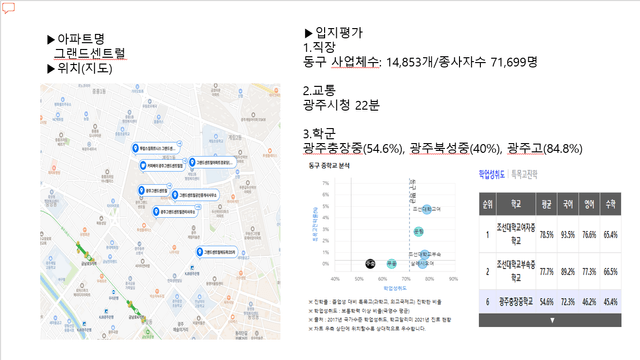Click the 조선대학교여 bubble in chart

[427, 209]
